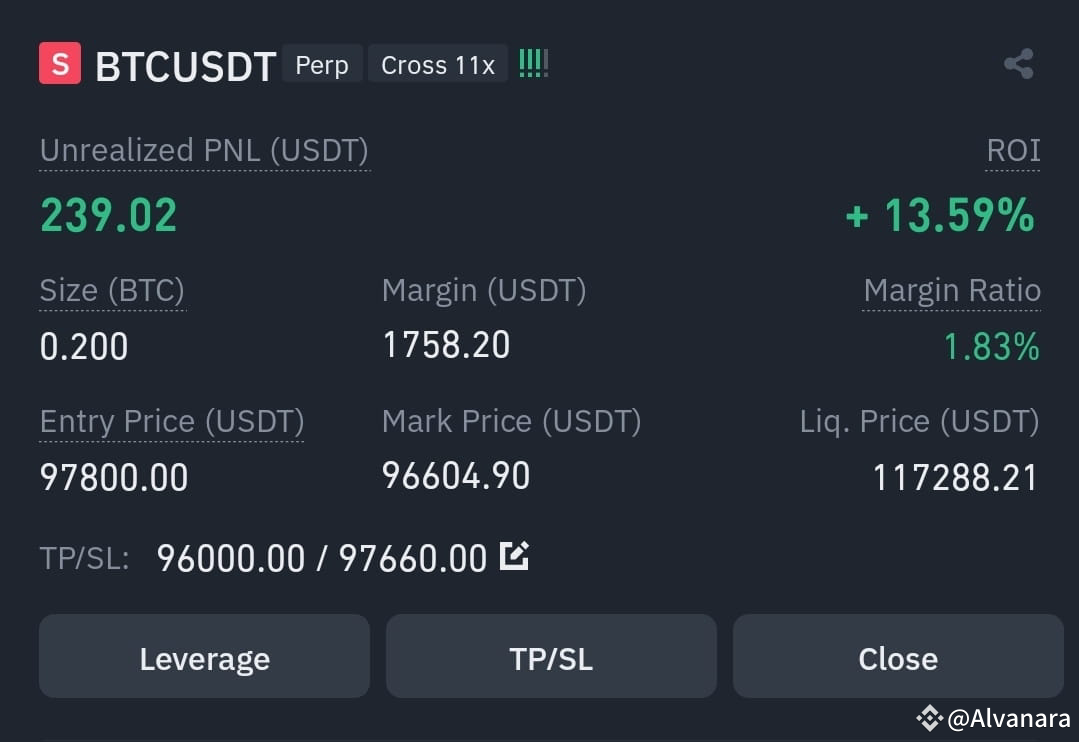1079x742 pixels.
Task: Edit TP/SL with the pencil icon
Action: click(514, 555)
